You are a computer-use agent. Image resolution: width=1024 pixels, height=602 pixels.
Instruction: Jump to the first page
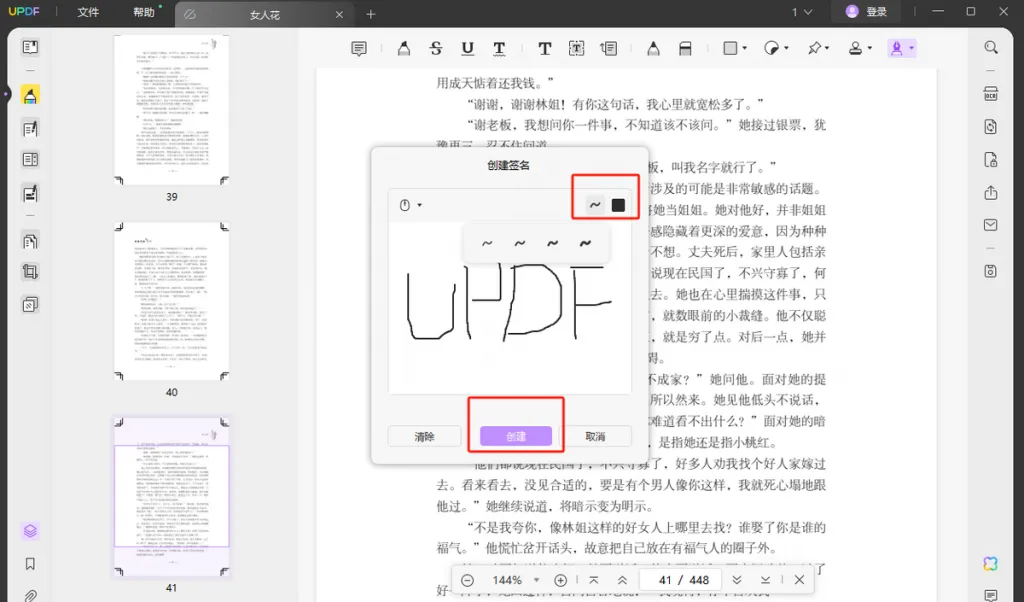594,580
